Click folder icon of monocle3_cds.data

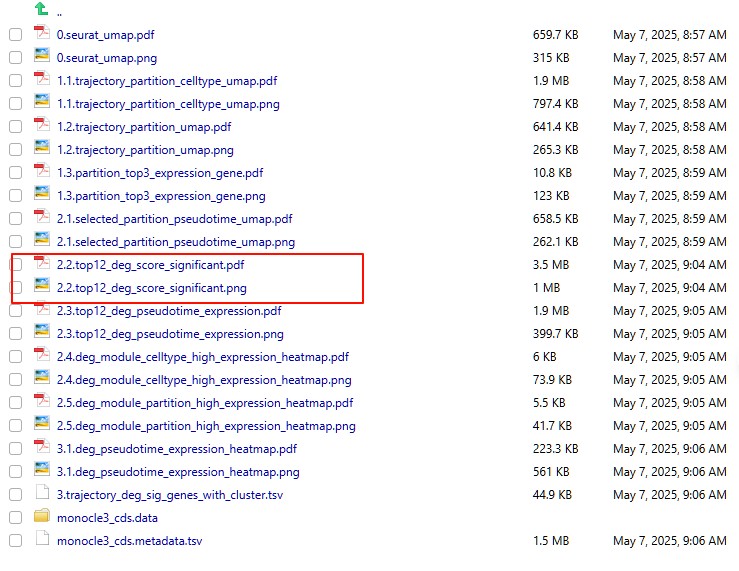pos(42,516)
